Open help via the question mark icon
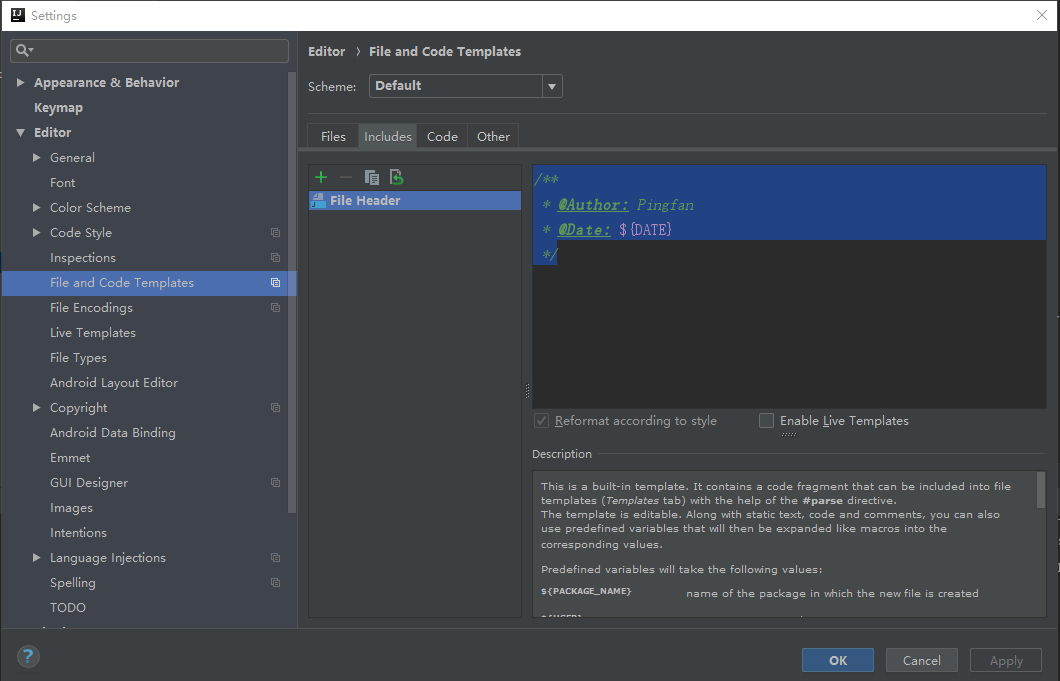 pyautogui.click(x=27, y=657)
